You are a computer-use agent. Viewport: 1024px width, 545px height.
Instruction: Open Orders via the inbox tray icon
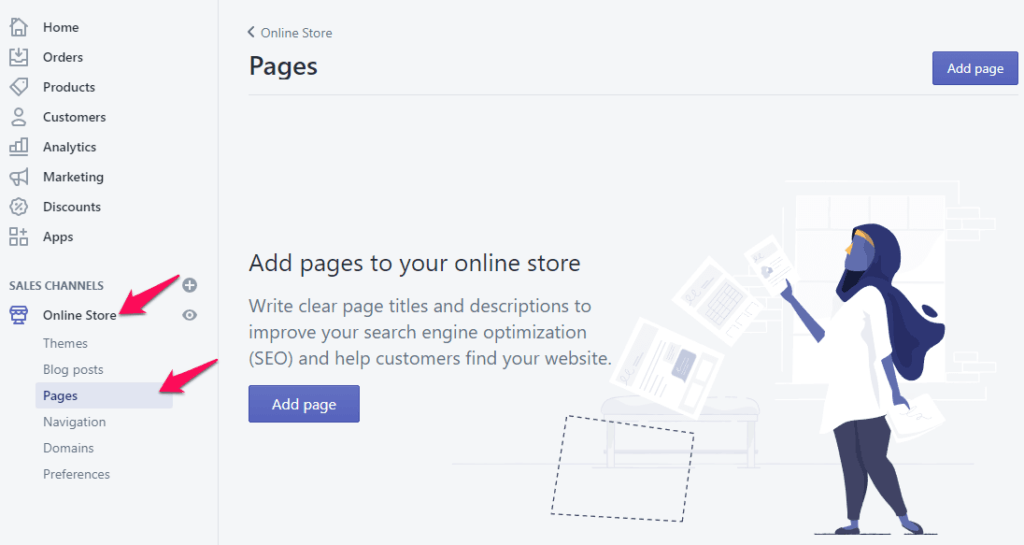pos(18,57)
